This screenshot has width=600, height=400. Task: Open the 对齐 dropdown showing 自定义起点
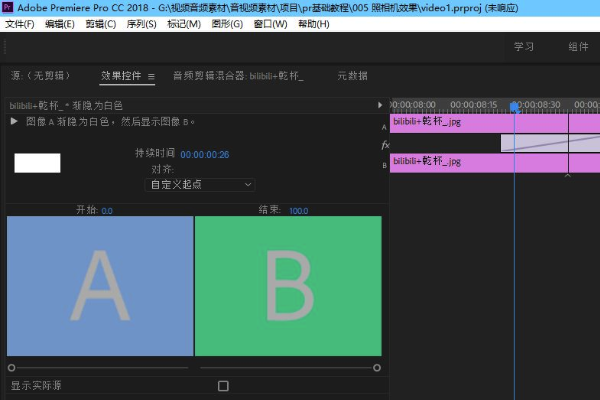click(x=200, y=185)
